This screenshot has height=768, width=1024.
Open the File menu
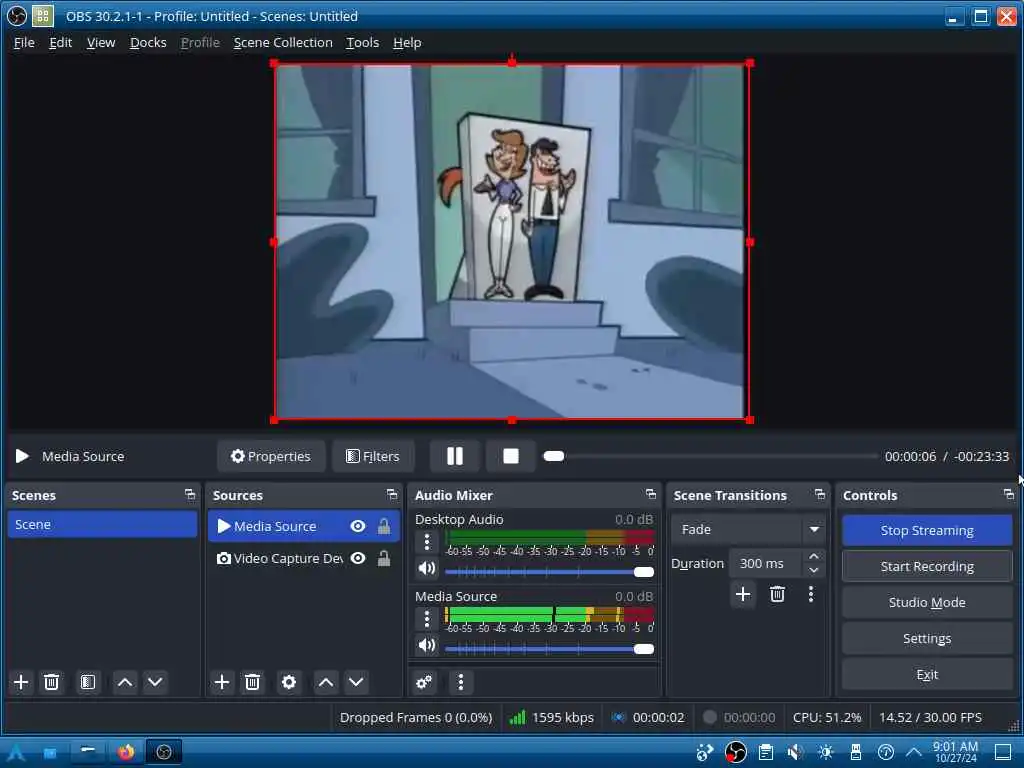[24, 42]
